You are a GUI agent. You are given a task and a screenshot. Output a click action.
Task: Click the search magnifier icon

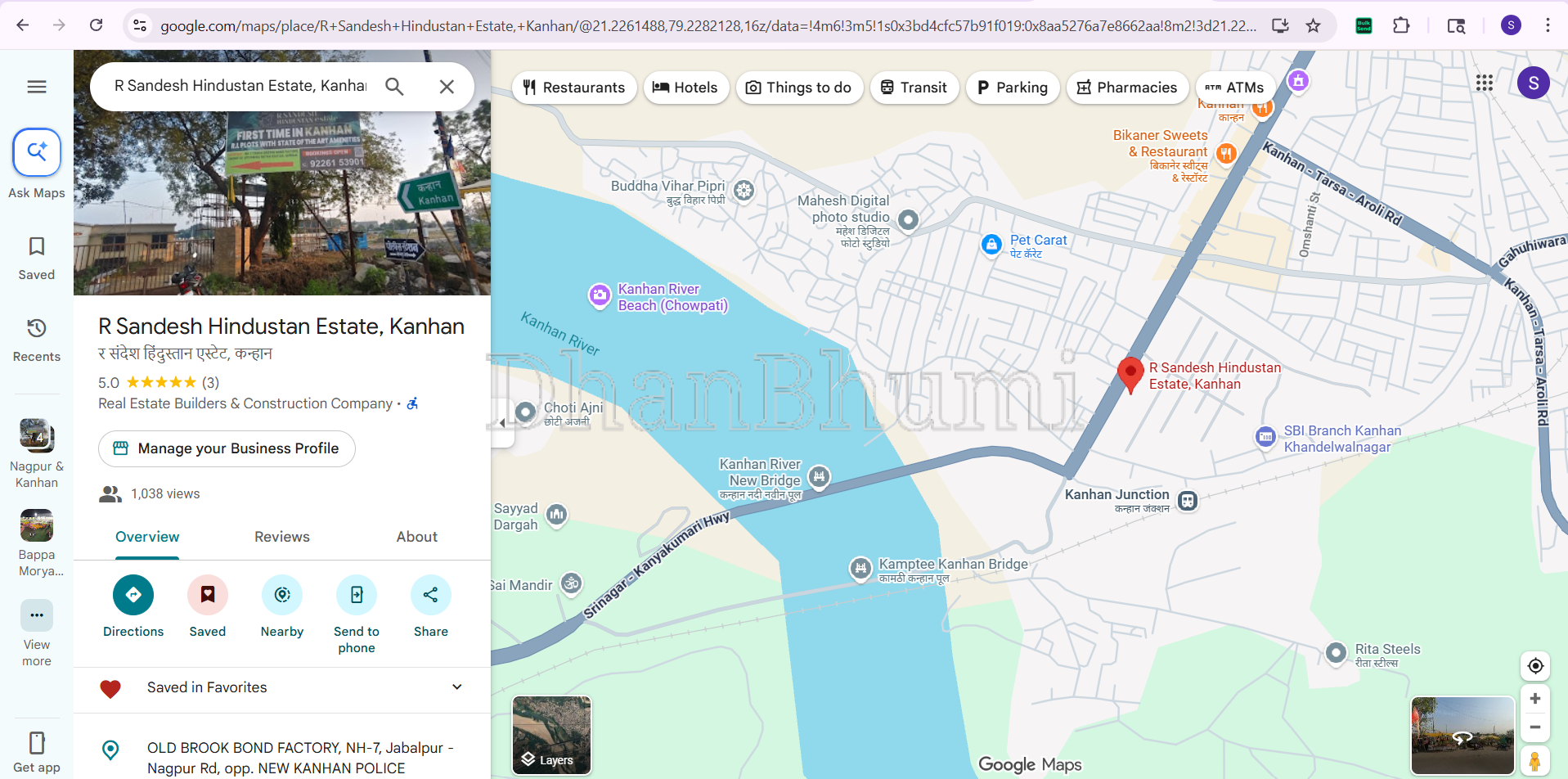(x=394, y=86)
